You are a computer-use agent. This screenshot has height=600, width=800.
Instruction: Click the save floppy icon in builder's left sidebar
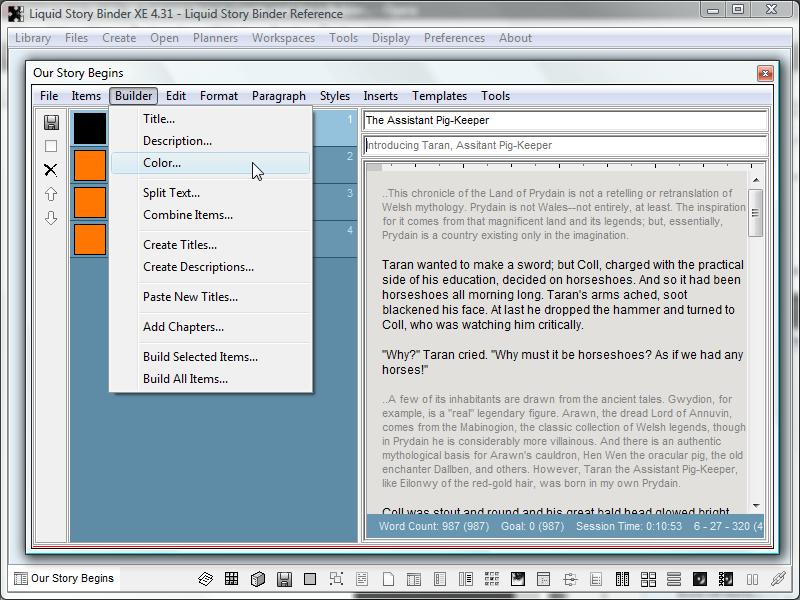pyautogui.click(x=51, y=122)
